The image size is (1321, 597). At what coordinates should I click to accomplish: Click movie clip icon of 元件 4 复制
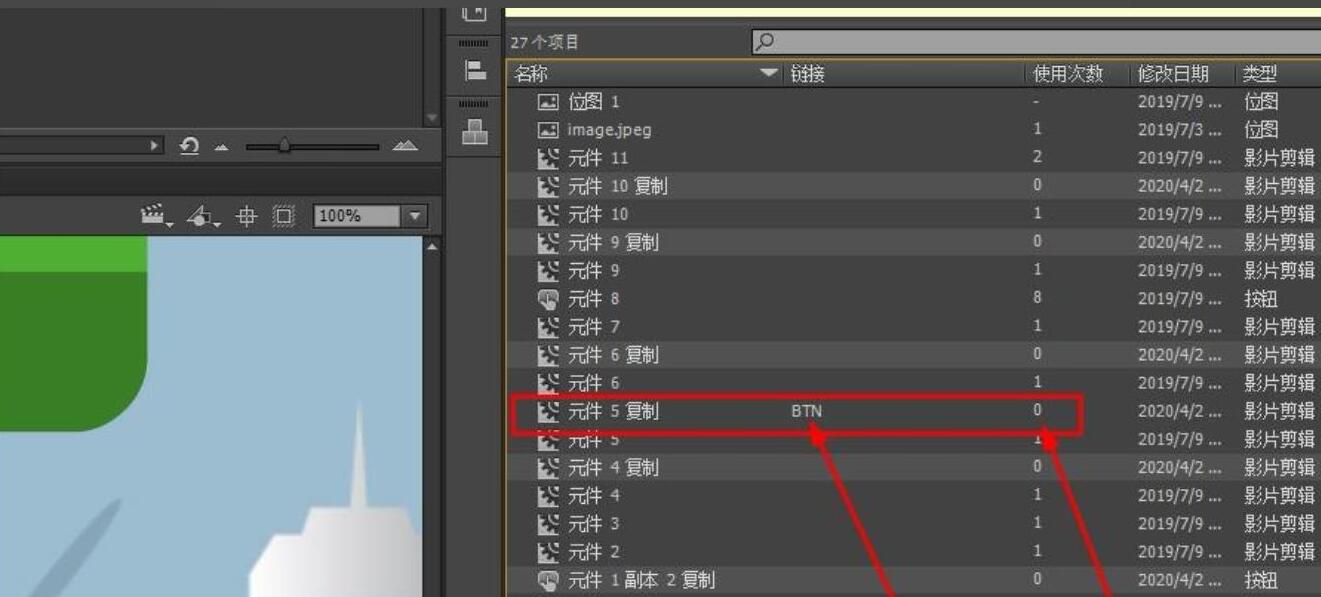[548, 467]
